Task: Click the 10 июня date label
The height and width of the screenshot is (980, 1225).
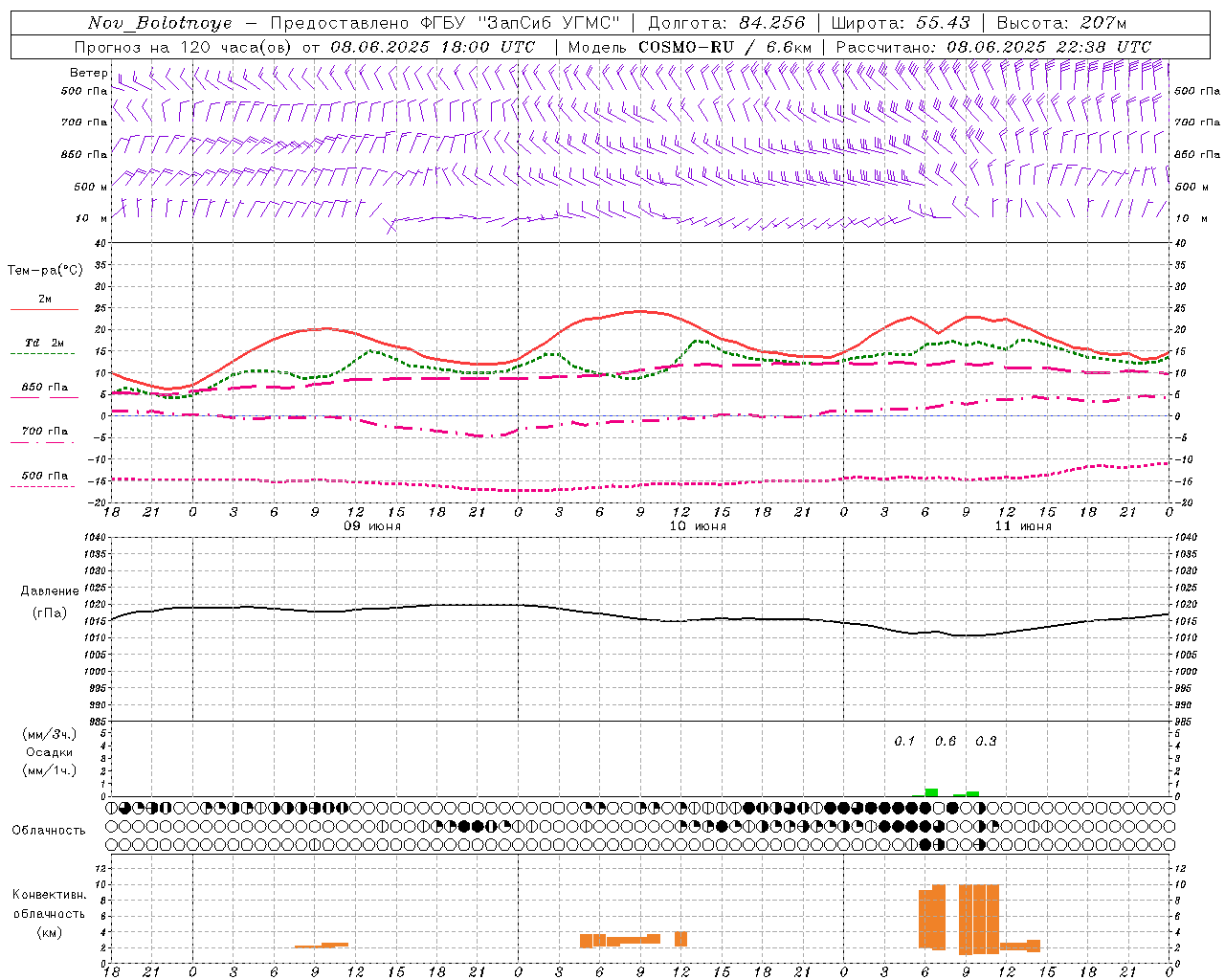Action: click(698, 526)
